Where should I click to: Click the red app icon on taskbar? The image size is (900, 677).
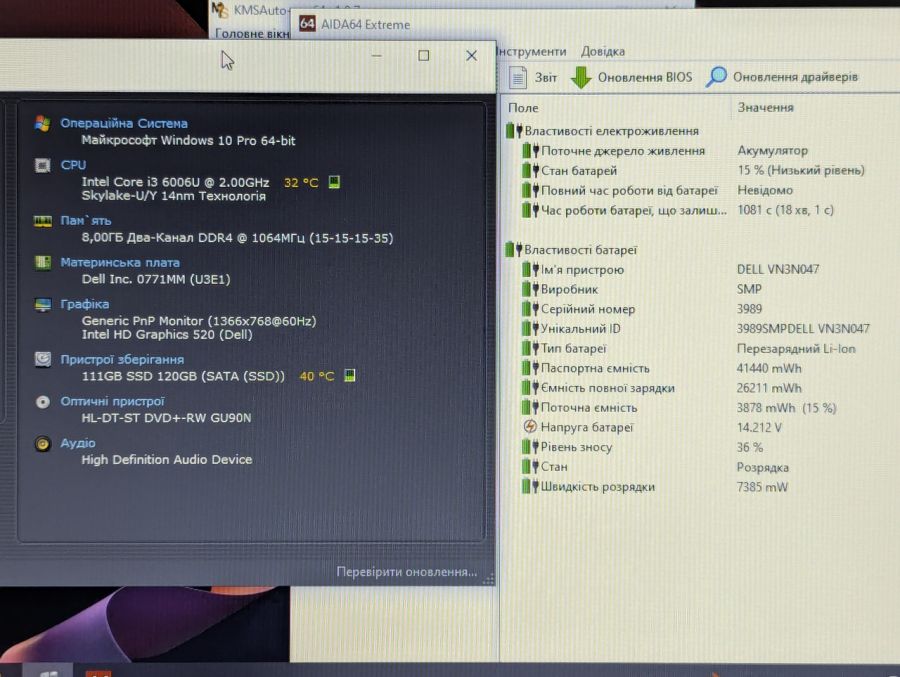coord(98,673)
